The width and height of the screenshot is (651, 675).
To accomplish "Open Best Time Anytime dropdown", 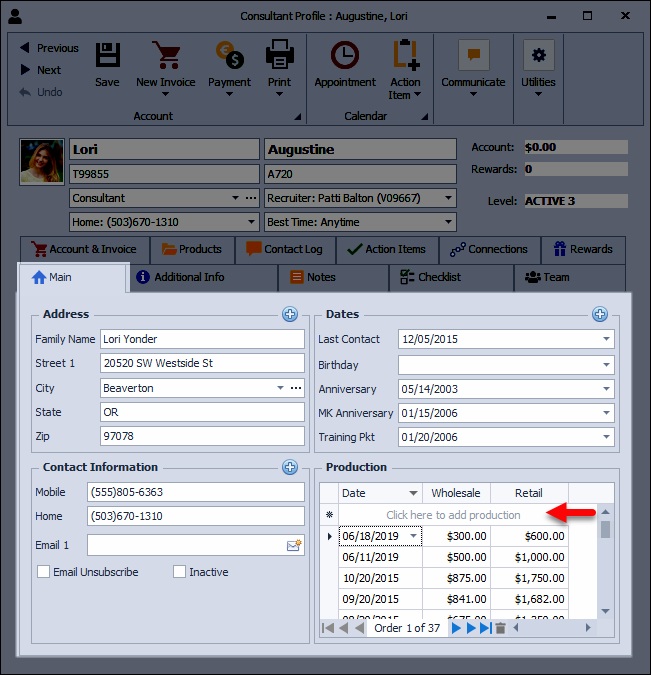I will point(448,222).
